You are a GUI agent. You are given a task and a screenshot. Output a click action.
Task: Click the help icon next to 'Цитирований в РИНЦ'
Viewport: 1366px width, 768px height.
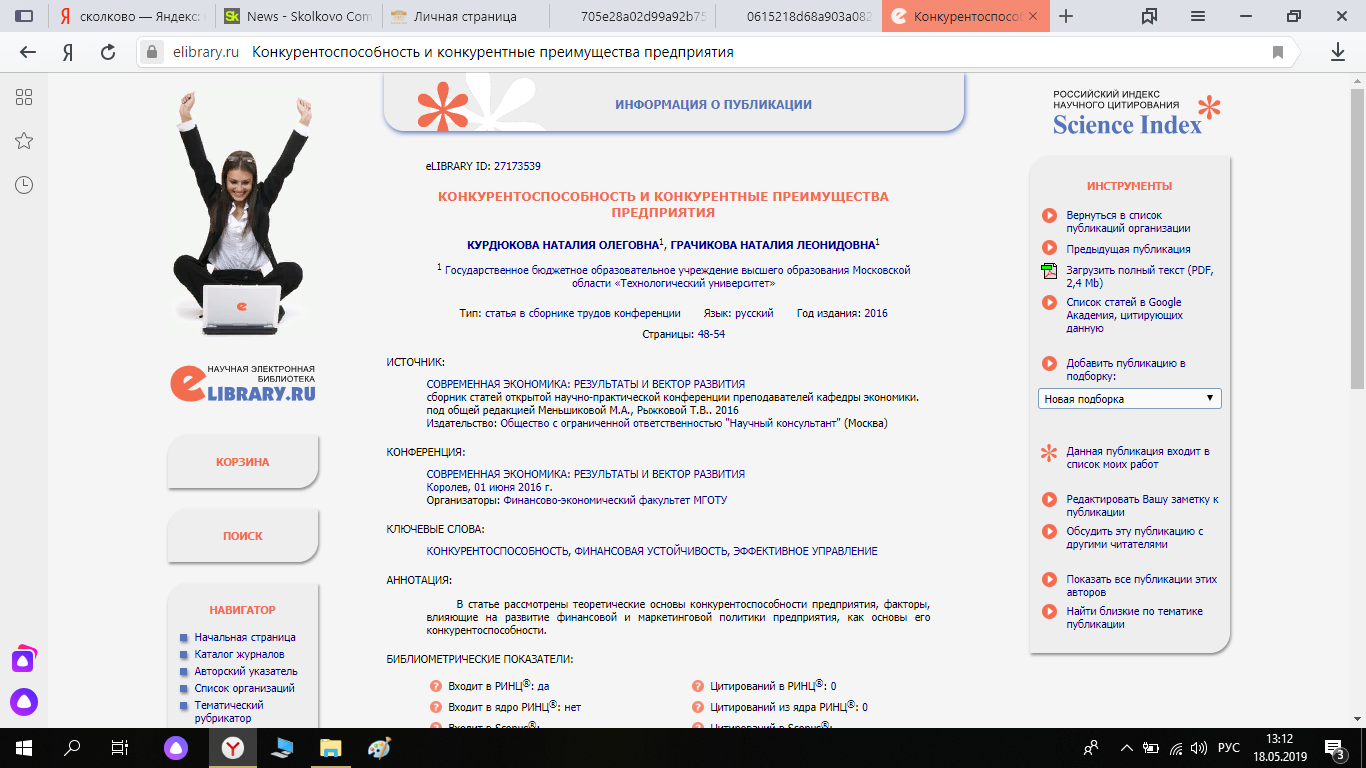tap(699, 686)
